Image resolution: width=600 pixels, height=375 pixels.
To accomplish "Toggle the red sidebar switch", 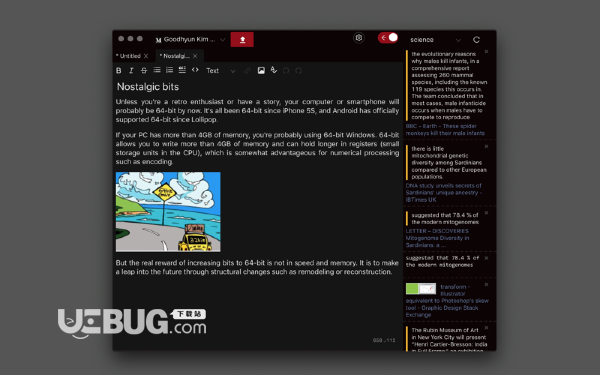I will click(x=388, y=38).
